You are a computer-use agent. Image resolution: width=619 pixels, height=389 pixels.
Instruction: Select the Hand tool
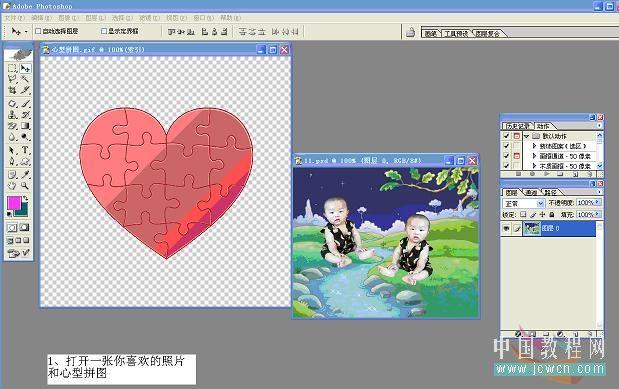[x=12, y=185]
